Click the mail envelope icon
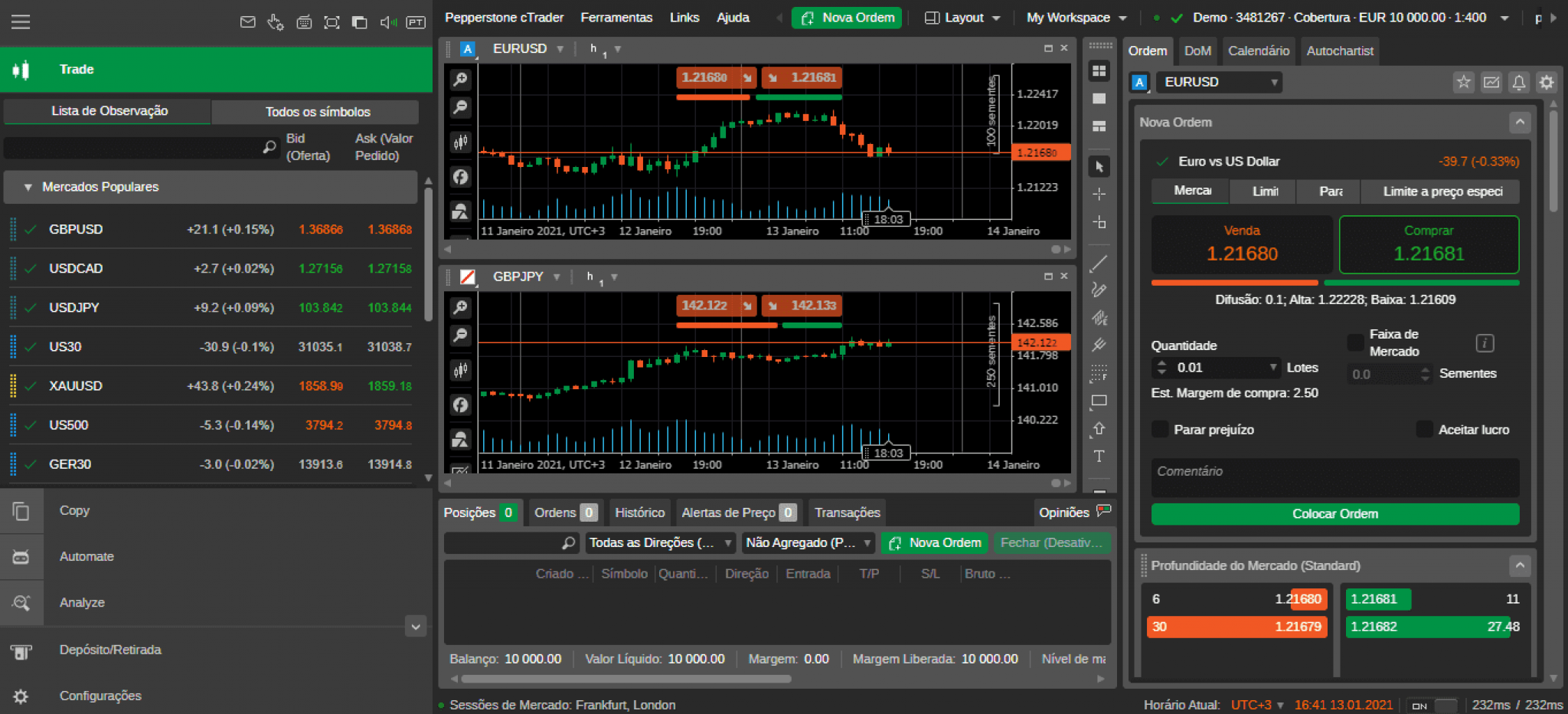1568x714 pixels. coord(247,22)
